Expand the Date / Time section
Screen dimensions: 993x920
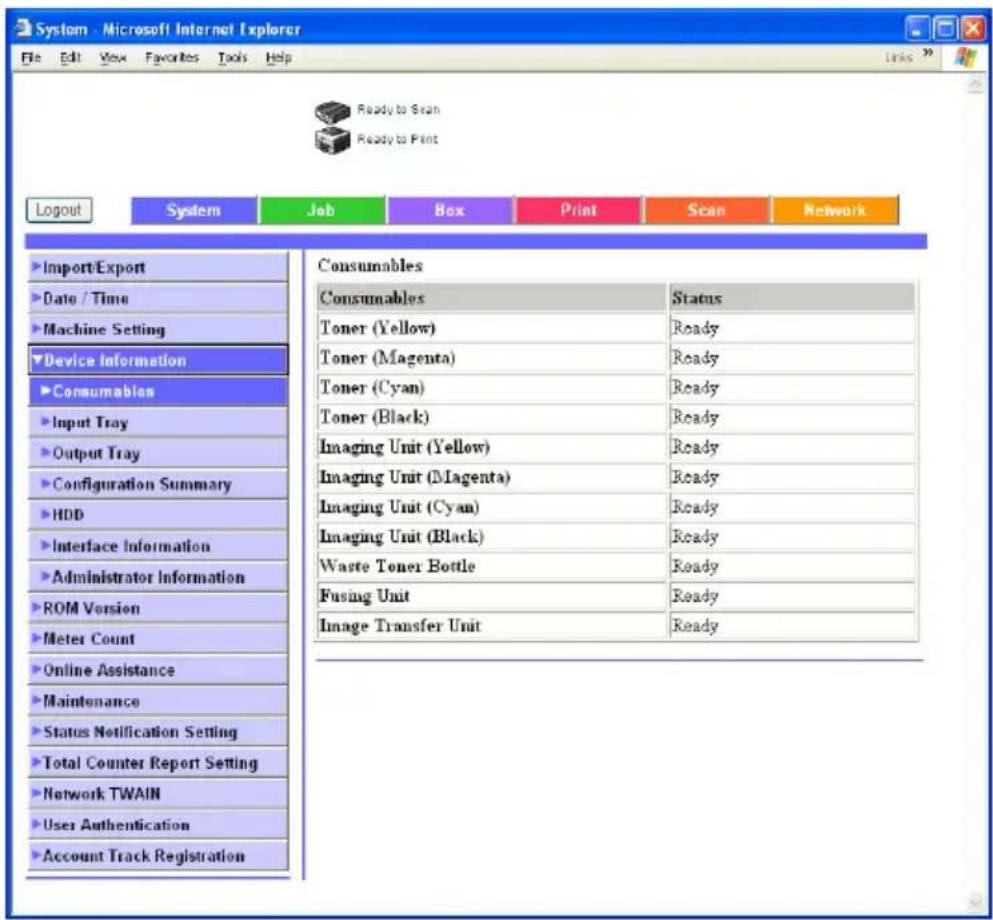point(158,298)
